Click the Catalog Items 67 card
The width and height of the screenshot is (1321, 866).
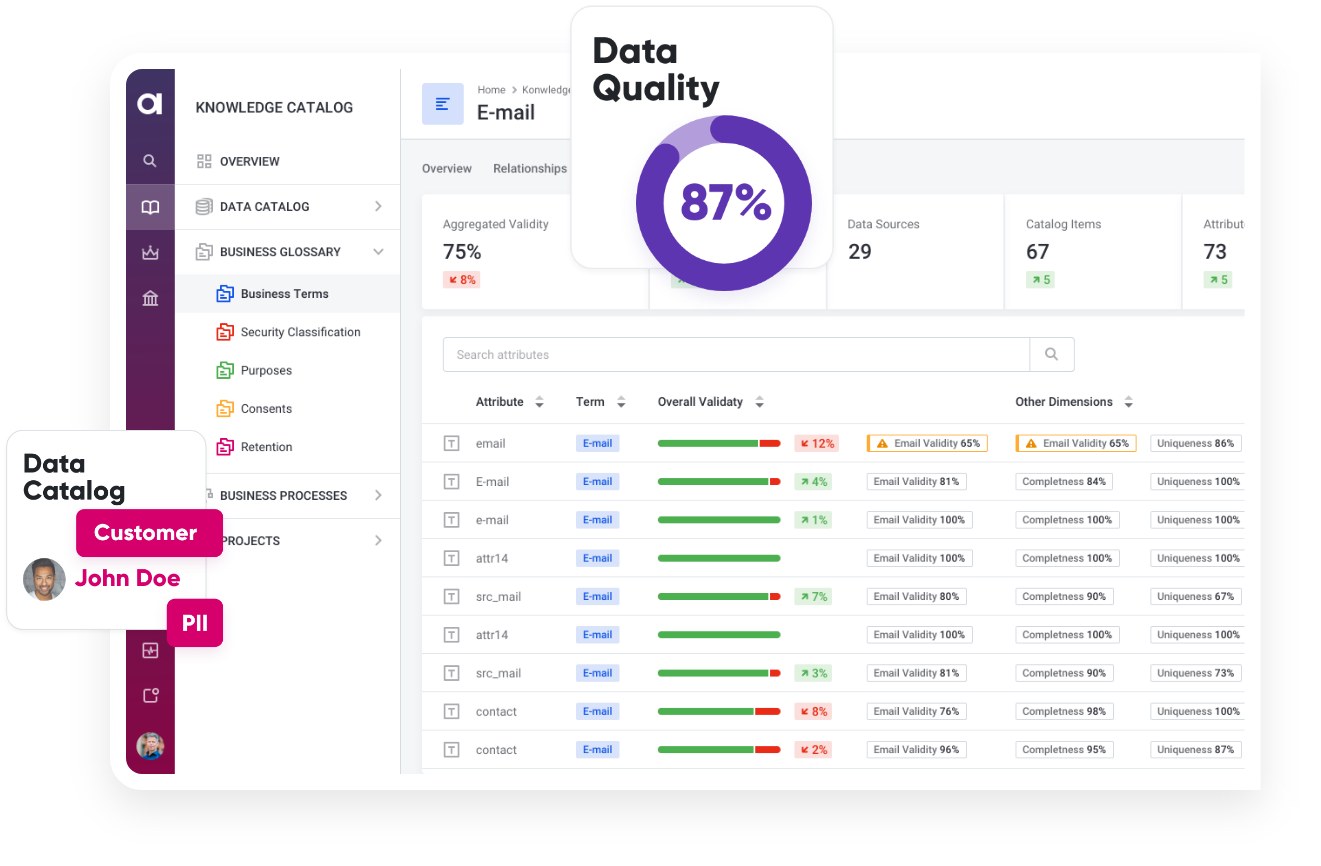1093,252
